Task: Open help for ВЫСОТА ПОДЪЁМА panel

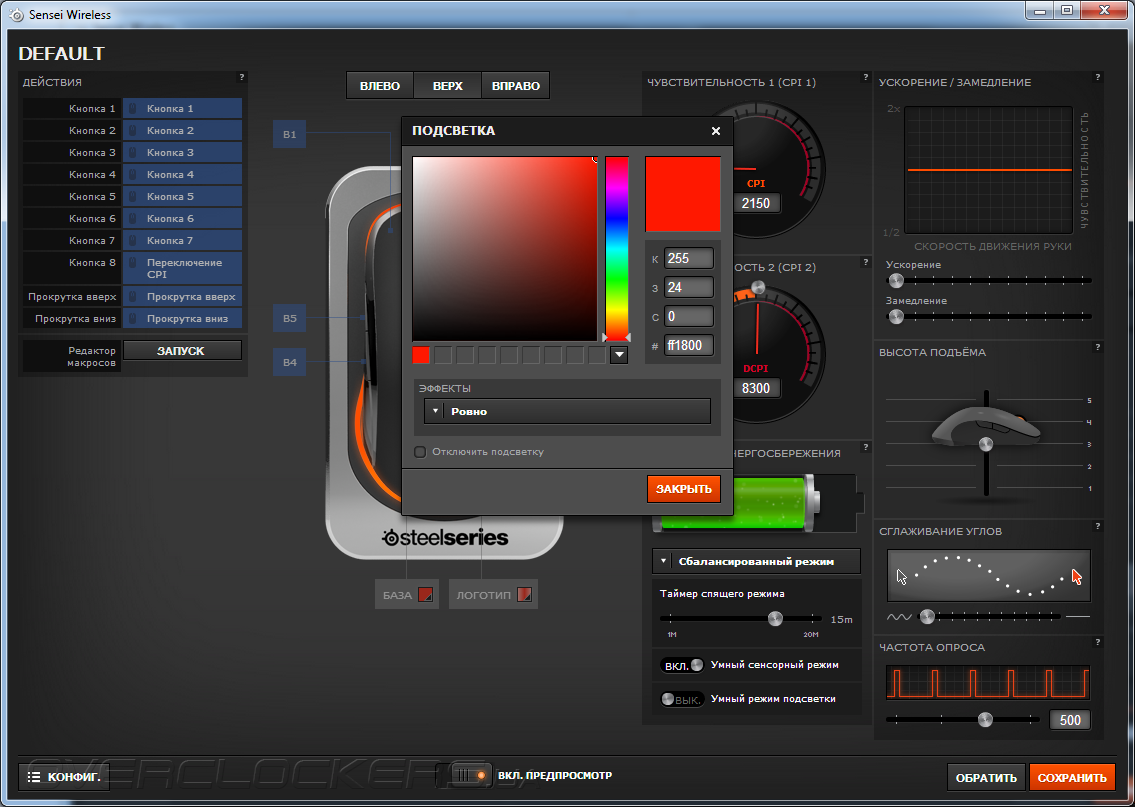Action: pyautogui.click(x=1097, y=347)
